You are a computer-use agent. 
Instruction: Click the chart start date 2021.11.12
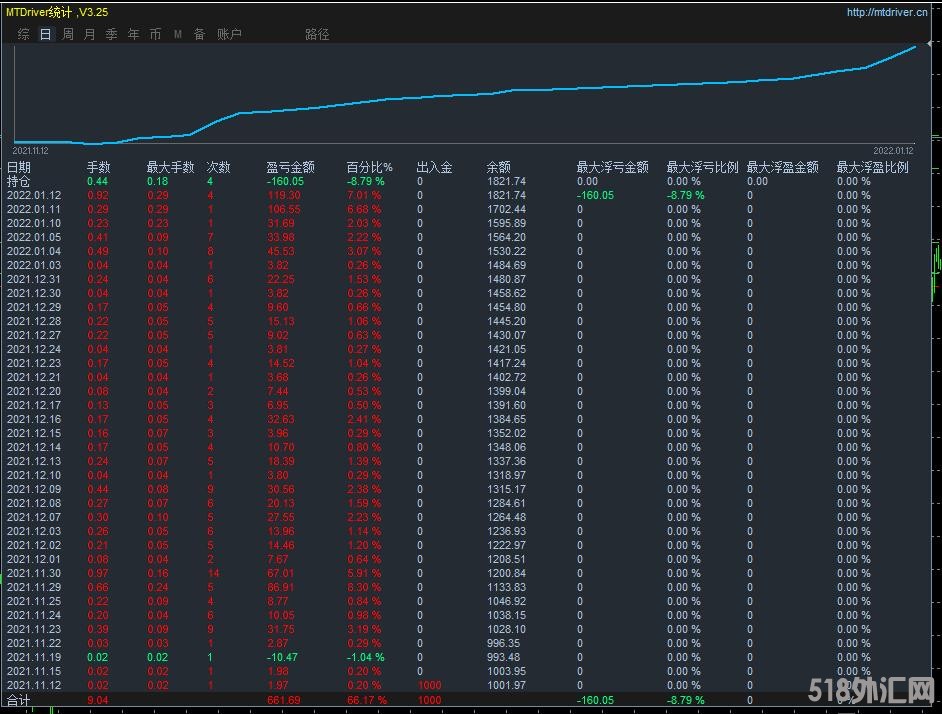pos(31,151)
